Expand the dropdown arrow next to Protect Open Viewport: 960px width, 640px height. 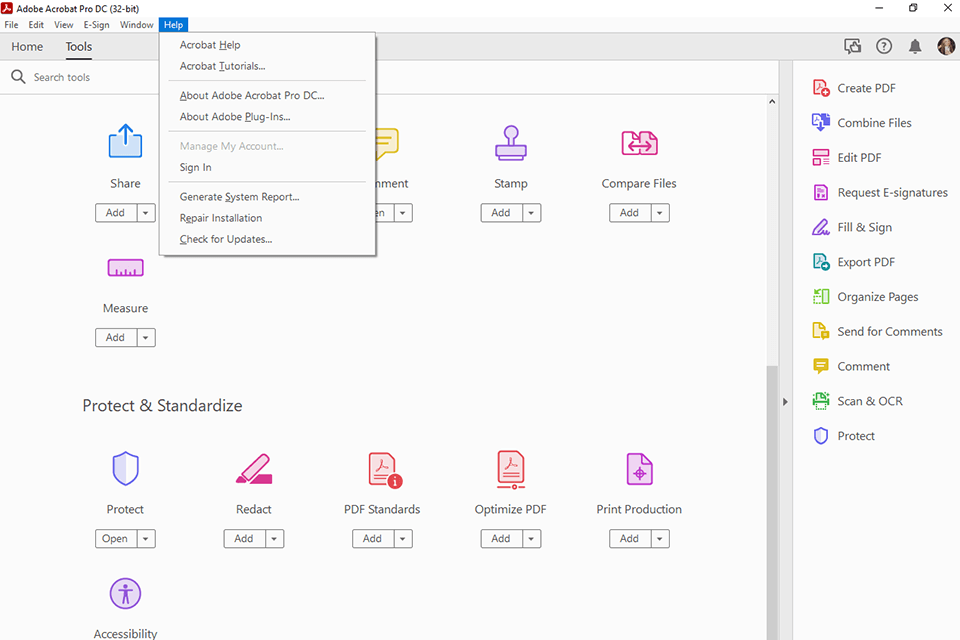146,538
